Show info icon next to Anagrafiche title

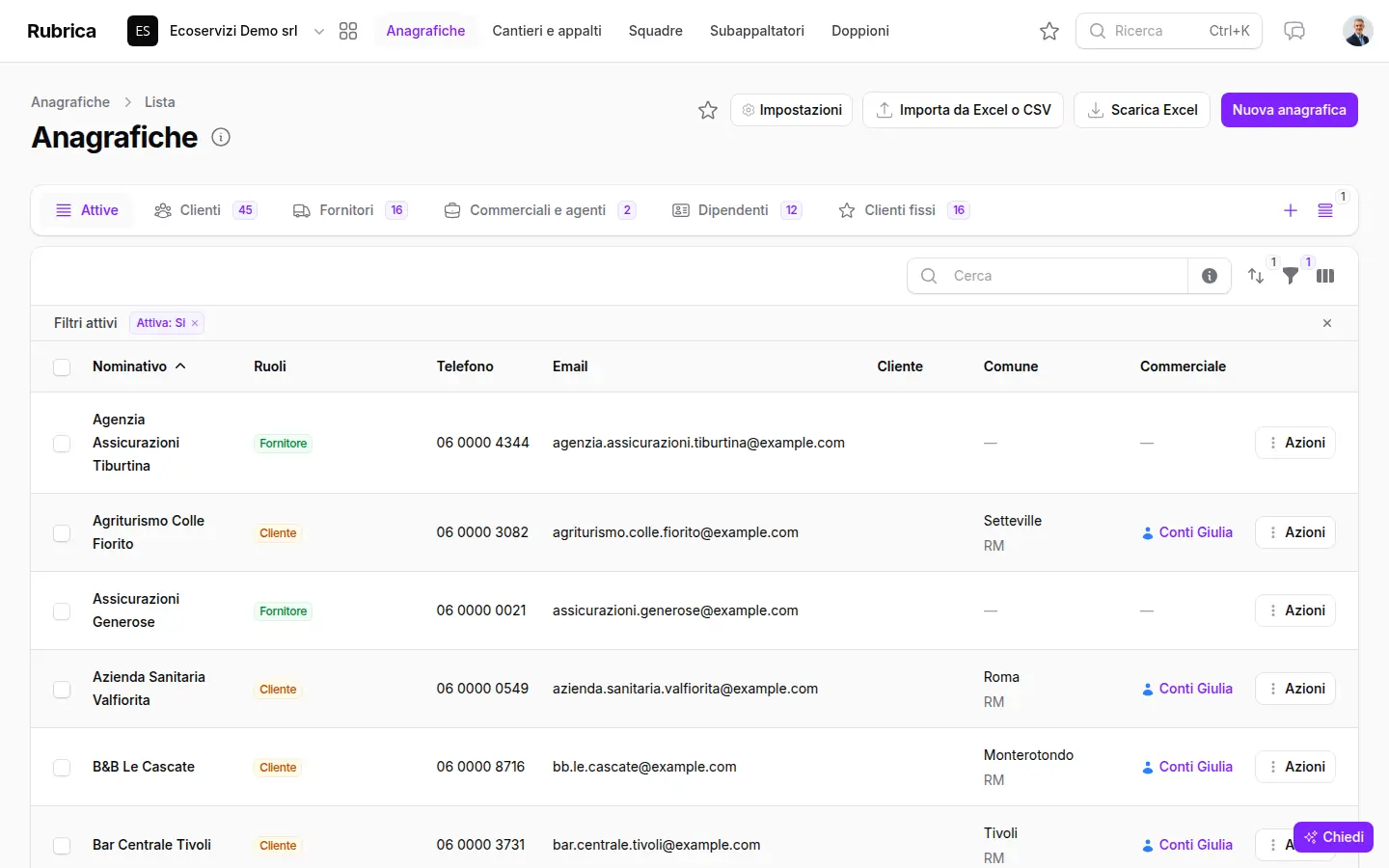point(221,137)
